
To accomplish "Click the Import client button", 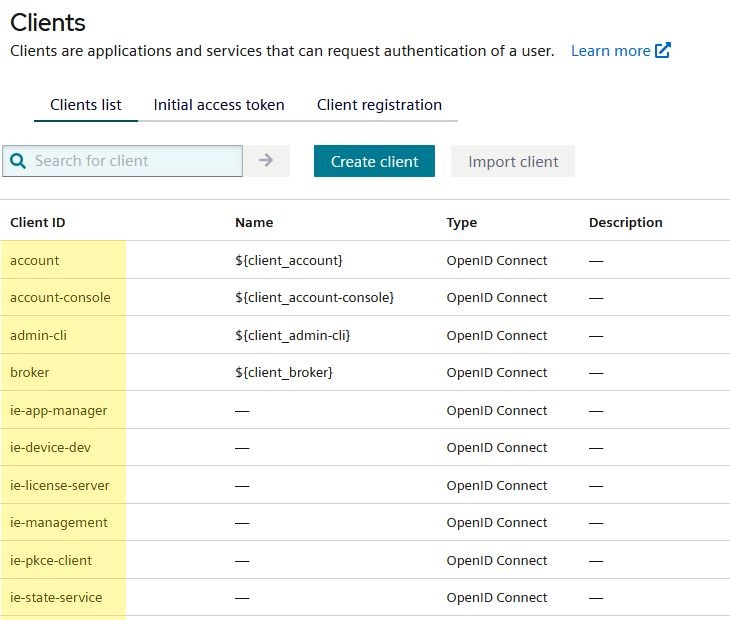I will pyautogui.click(x=513, y=161).
